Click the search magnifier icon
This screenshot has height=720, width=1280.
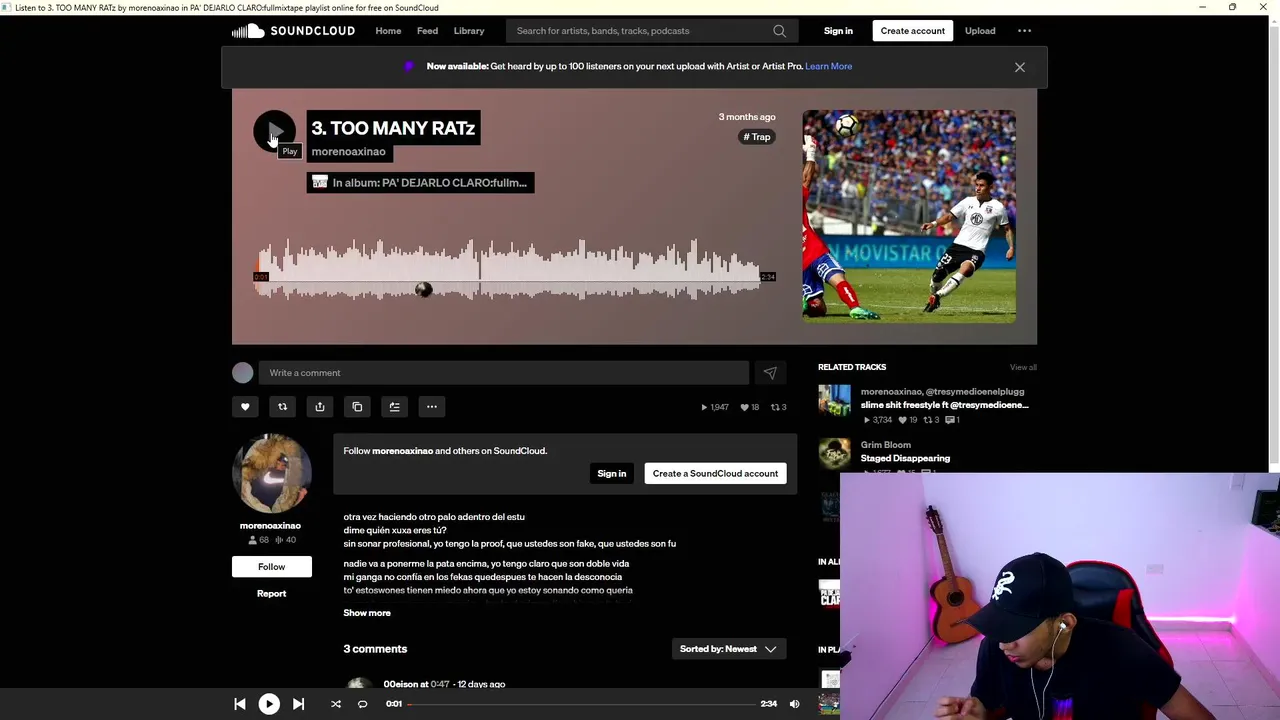pyautogui.click(x=779, y=31)
